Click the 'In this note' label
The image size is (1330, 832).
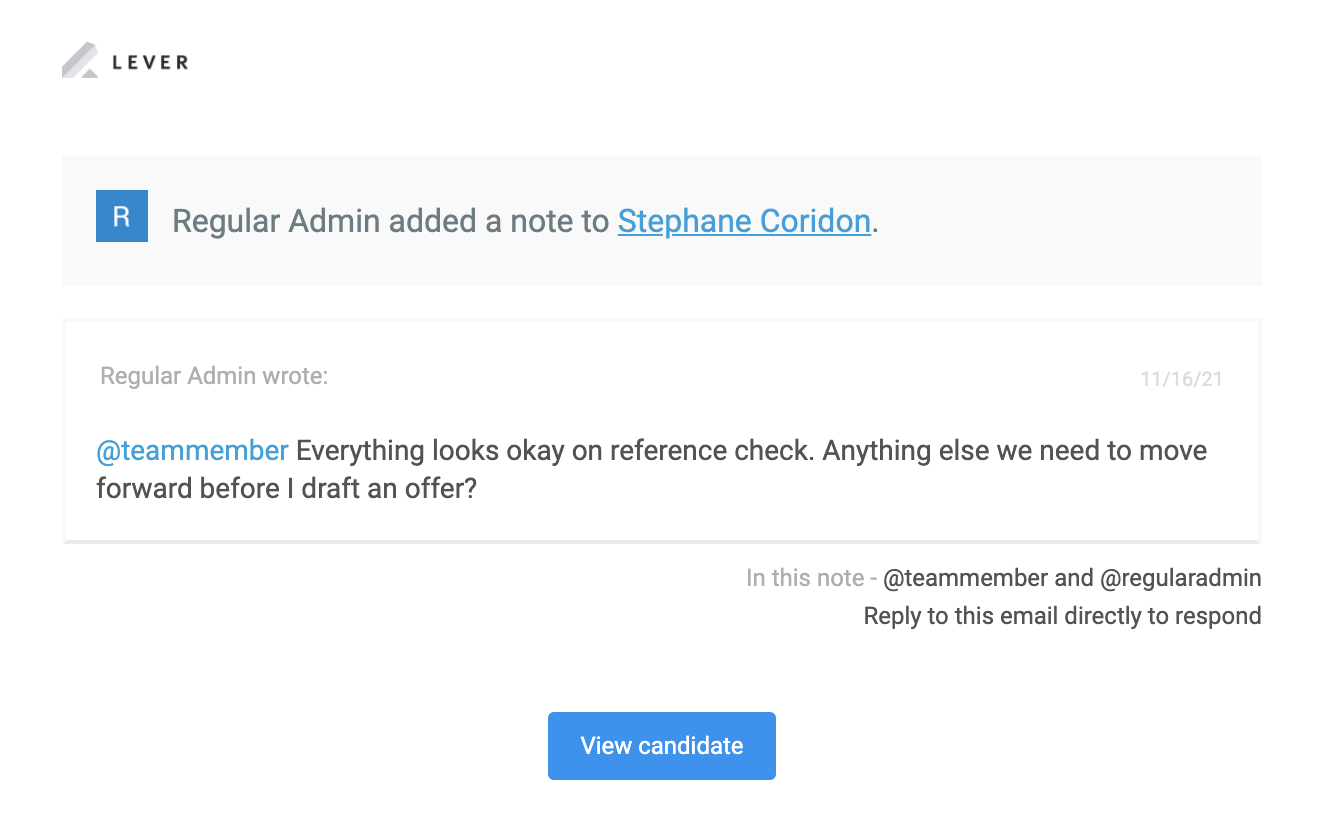(804, 578)
